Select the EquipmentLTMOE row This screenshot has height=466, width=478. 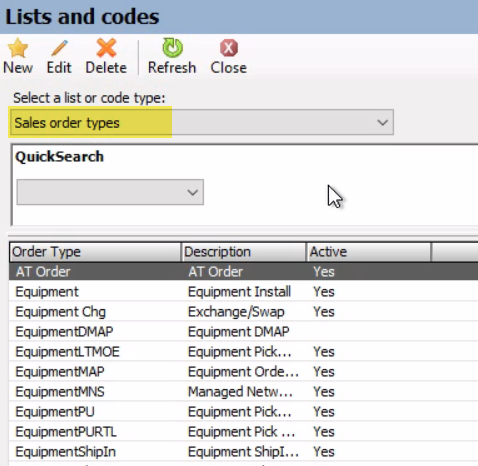[243, 352]
